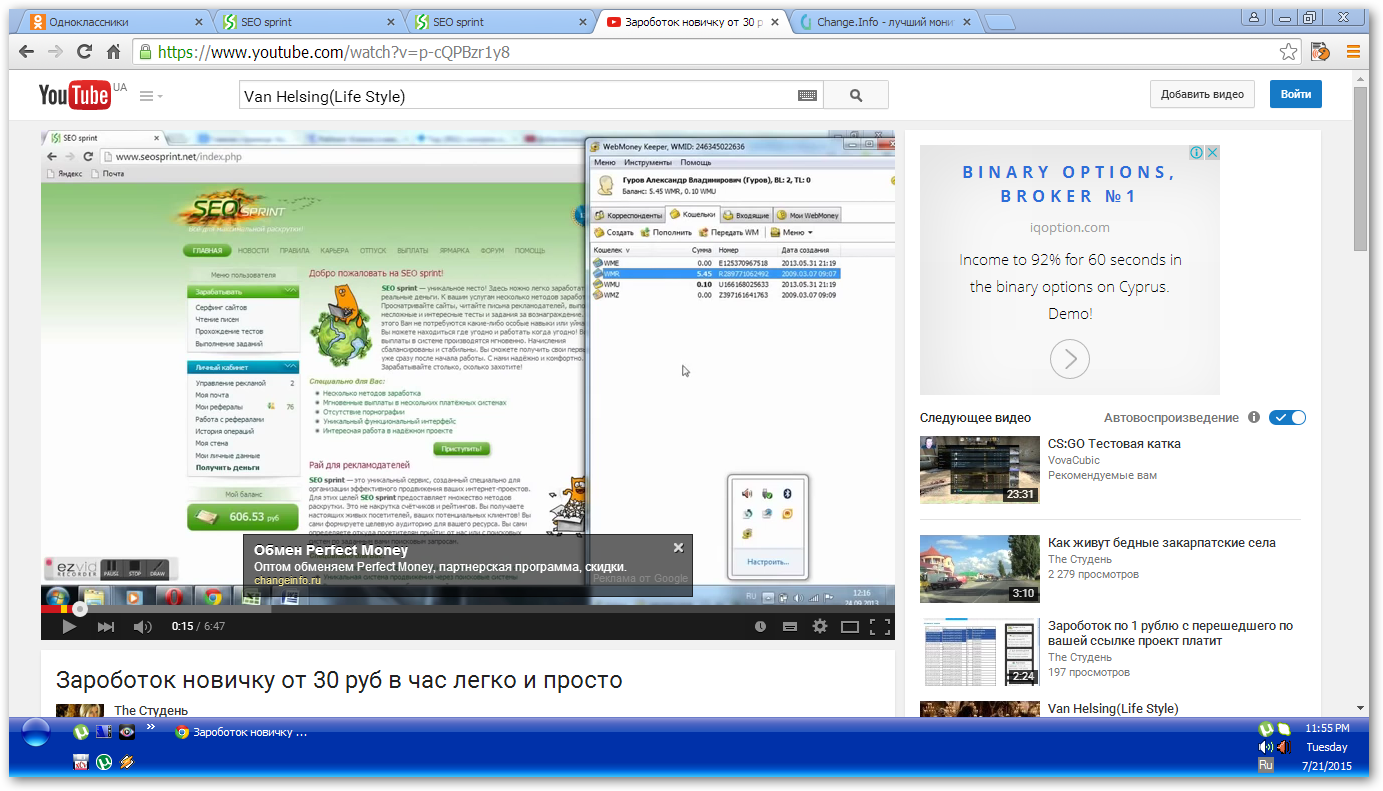Viewport: 1383px width, 791px height.
Task: Open Как живут бедные закарпатские села video
Action: point(1162,543)
